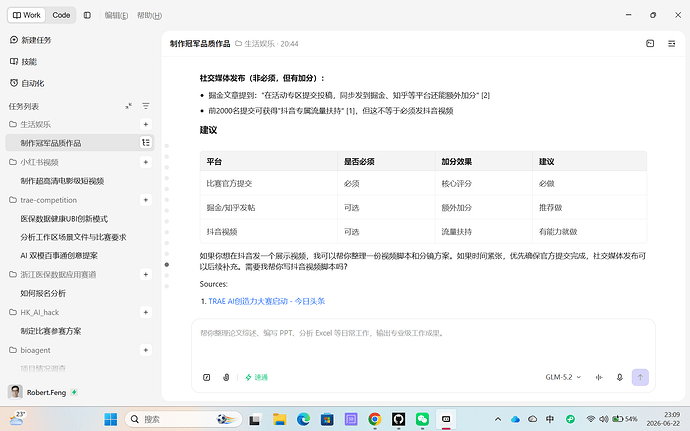Show hidden system tray icons
Screen dimensions: 690x431
pyautogui.click(x=498, y=419)
